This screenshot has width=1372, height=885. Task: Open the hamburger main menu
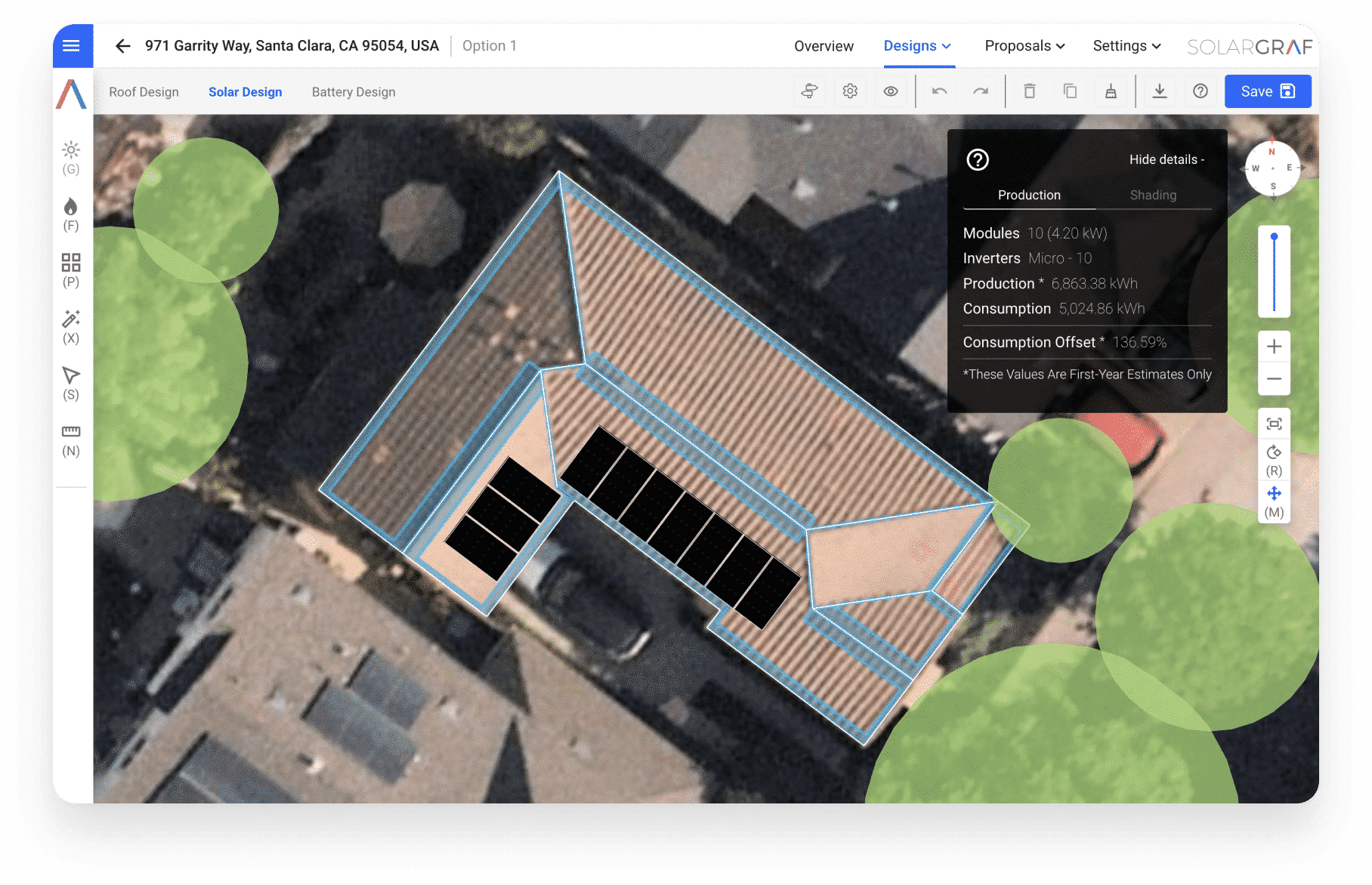point(72,46)
